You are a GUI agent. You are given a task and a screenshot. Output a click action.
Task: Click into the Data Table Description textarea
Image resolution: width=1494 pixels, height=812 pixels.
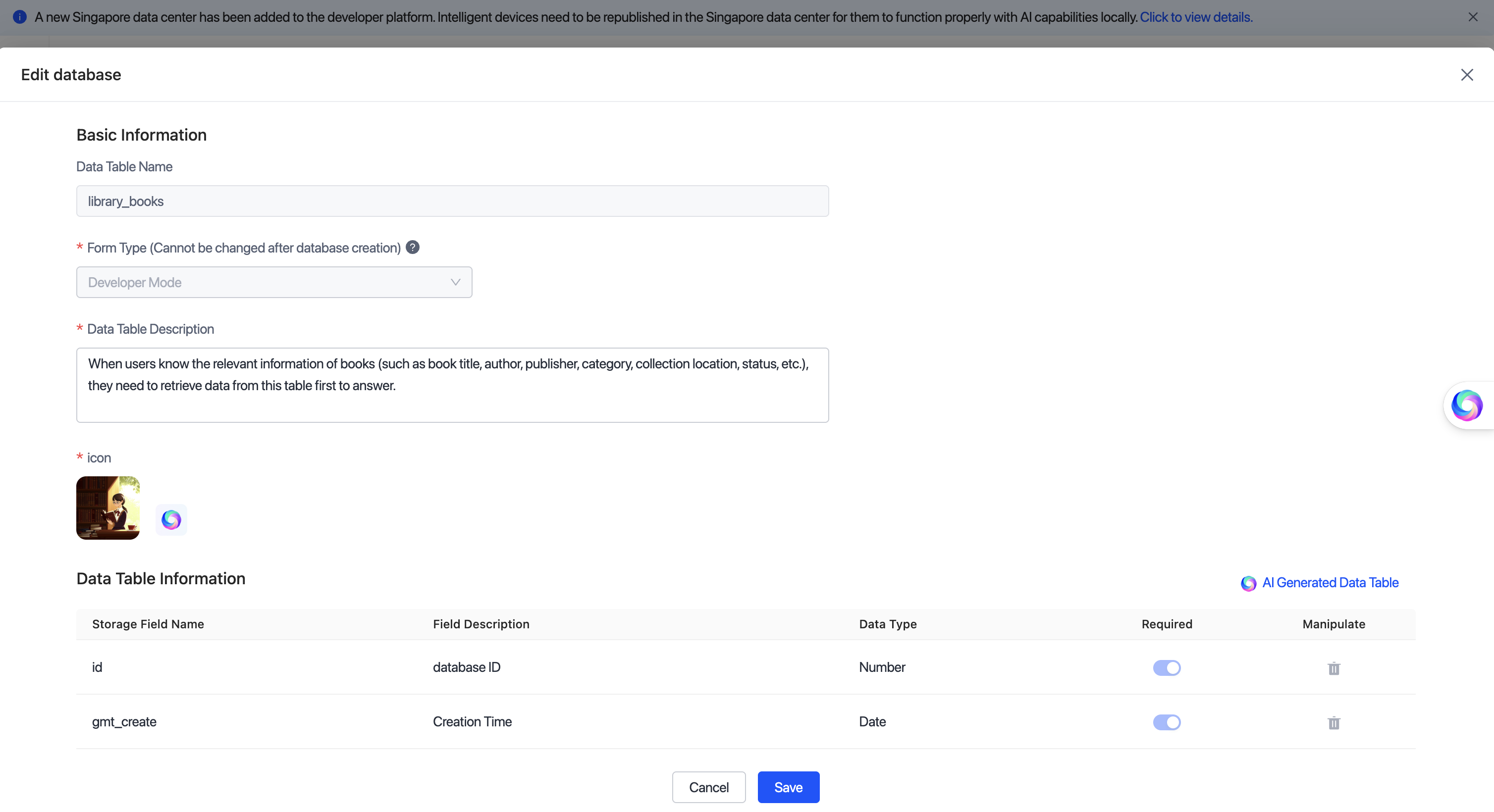tap(452, 385)
